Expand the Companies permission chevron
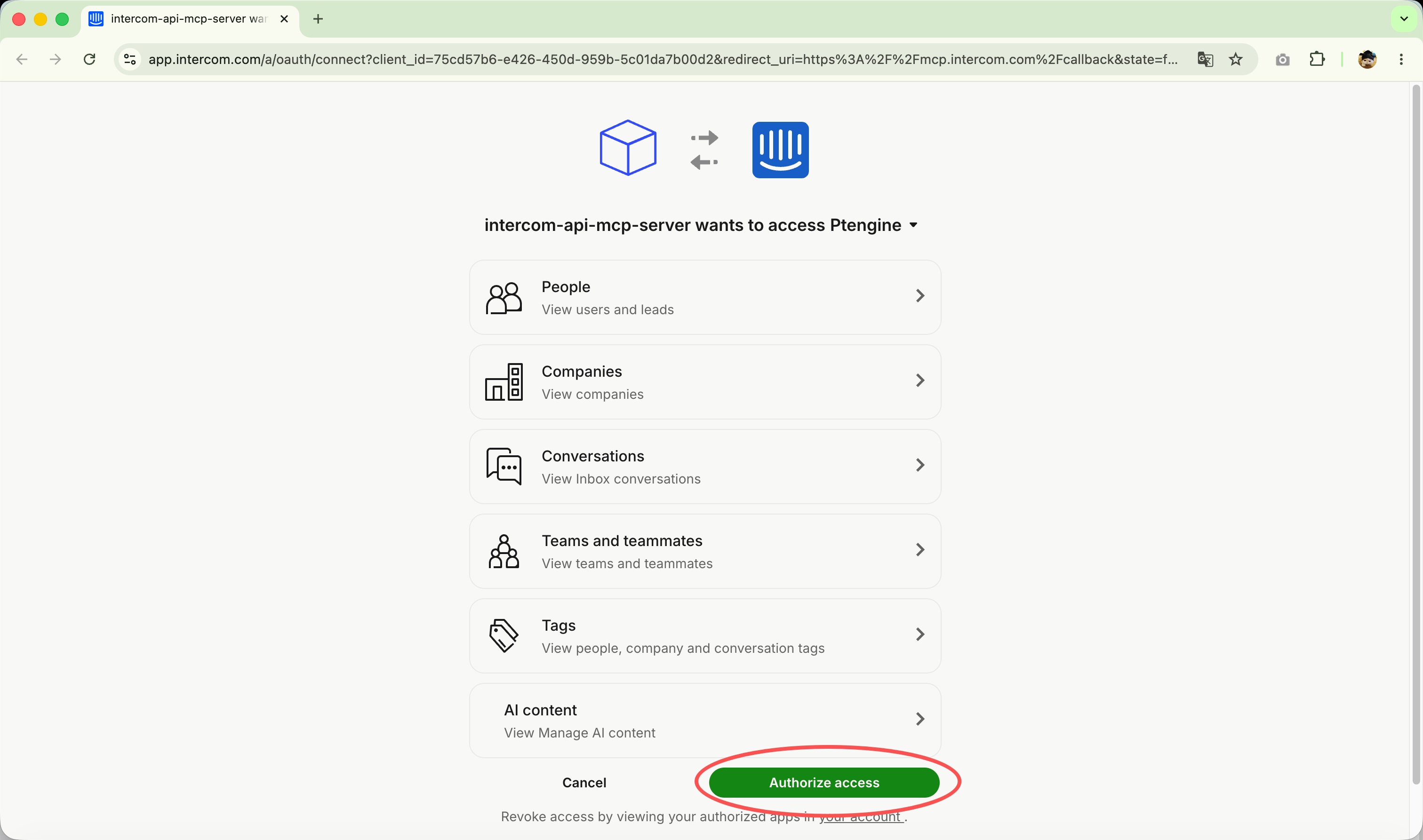The height and width of the screenshot is (840, 1423). coord(920,380)
